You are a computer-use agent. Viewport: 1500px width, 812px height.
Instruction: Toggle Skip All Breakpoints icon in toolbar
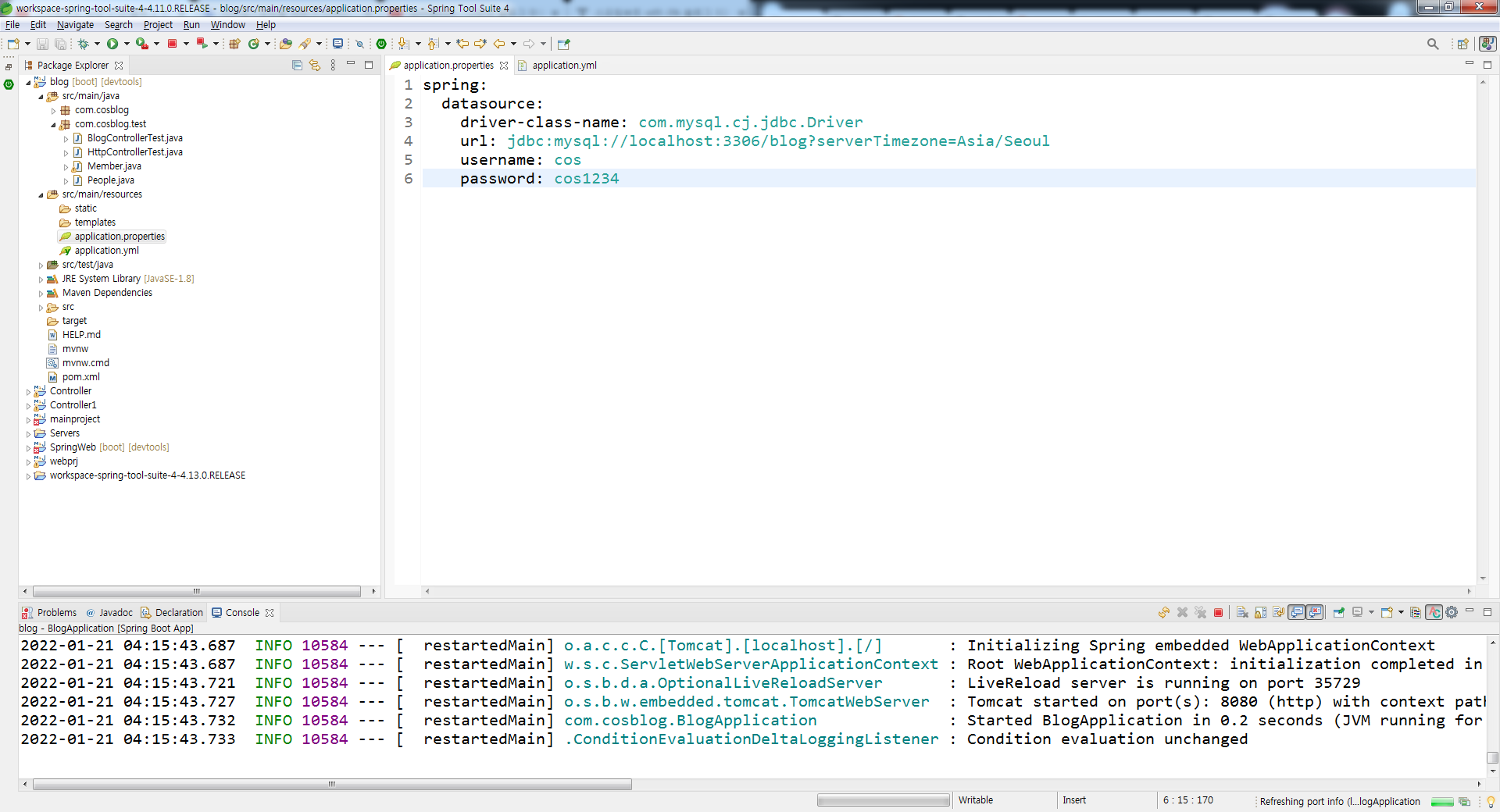(359, 44)
